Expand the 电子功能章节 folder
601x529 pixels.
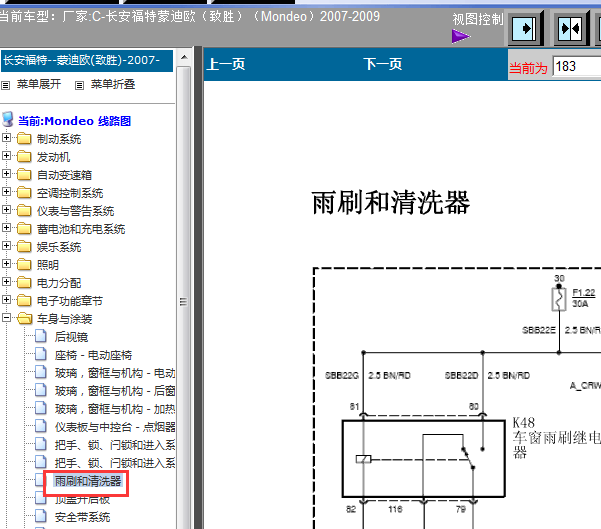coord(6,299)
